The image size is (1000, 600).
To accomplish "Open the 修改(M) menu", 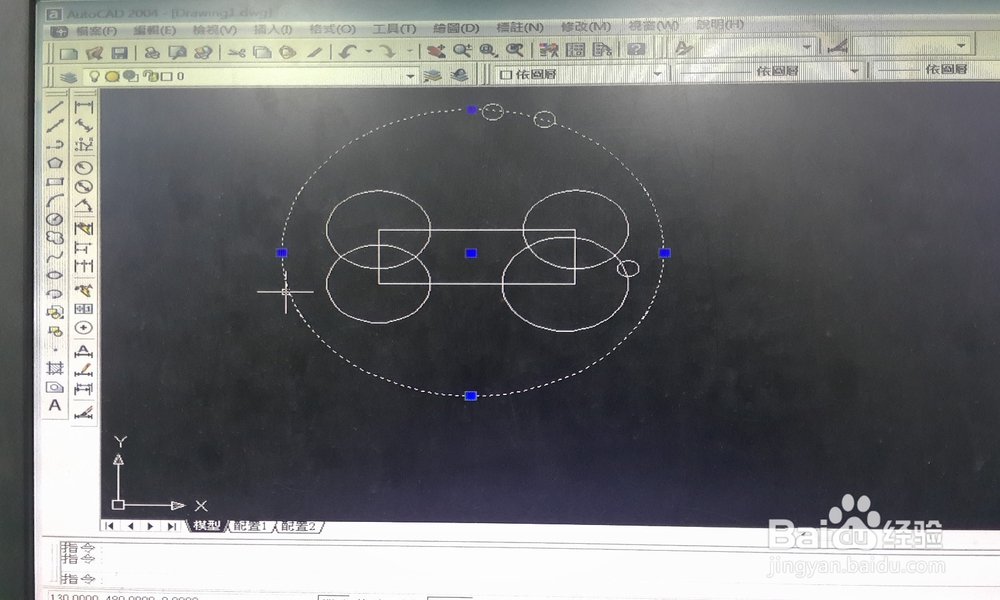I will tap(585, 27).
